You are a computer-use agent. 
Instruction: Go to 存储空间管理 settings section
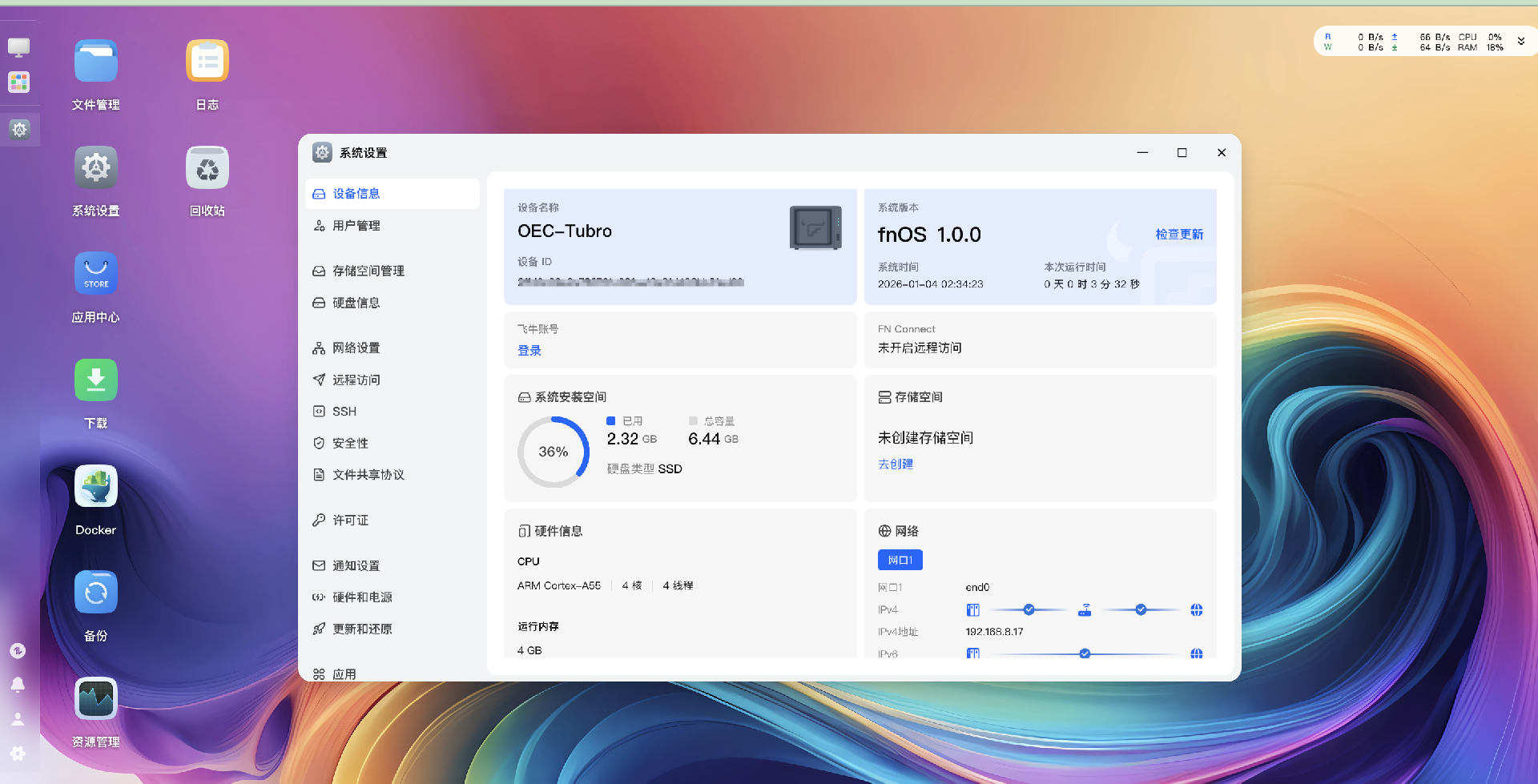pyautogui.click(x=368, y=271)
